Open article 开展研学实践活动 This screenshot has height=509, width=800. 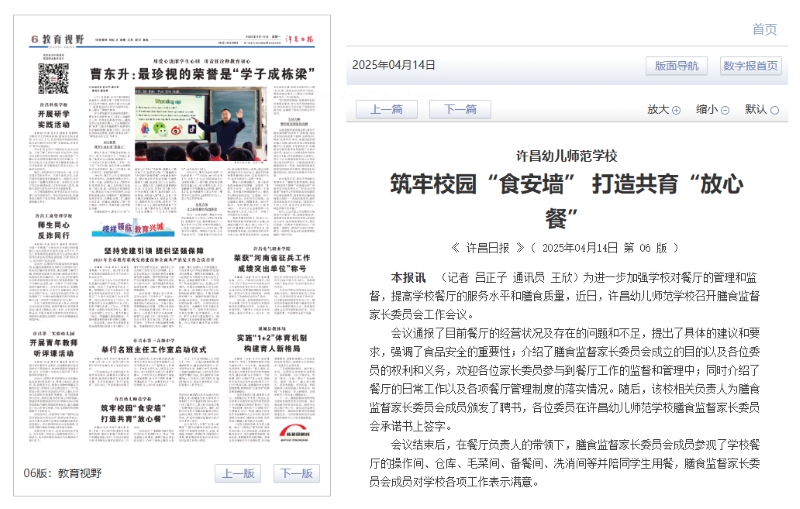[x=54, y=119]
